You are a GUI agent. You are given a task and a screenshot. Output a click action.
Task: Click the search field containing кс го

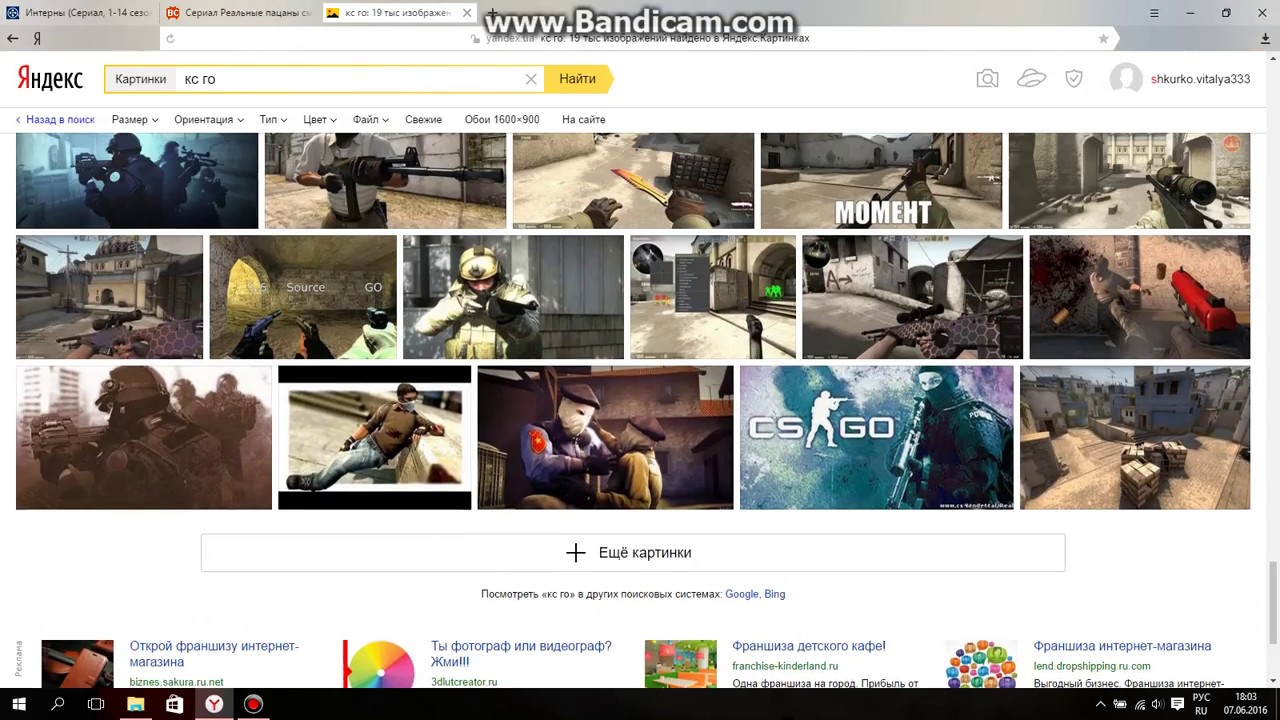(x=350, y=79)
